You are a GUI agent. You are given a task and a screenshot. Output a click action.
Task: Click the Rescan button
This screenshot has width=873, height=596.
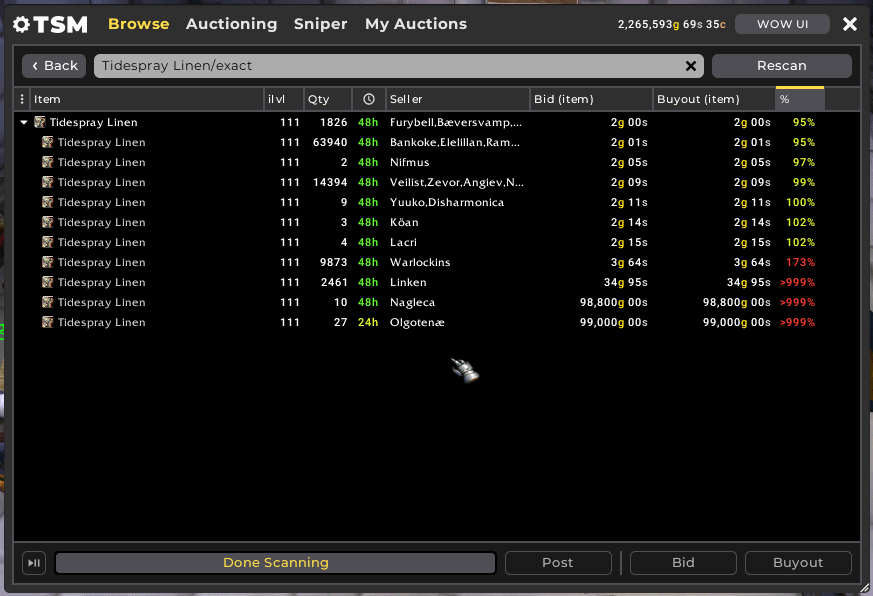(782, 66)
